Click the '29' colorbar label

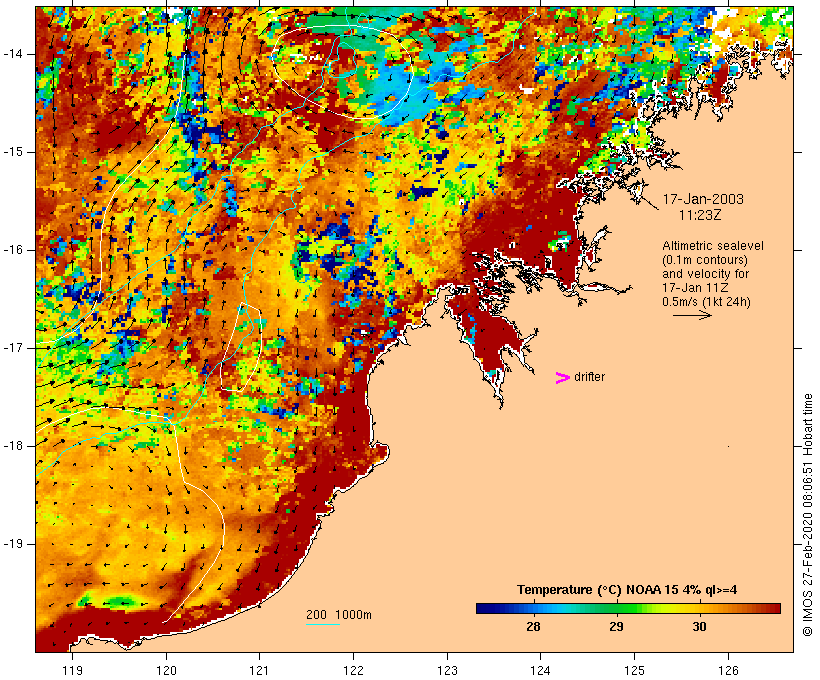click(616, 626)
